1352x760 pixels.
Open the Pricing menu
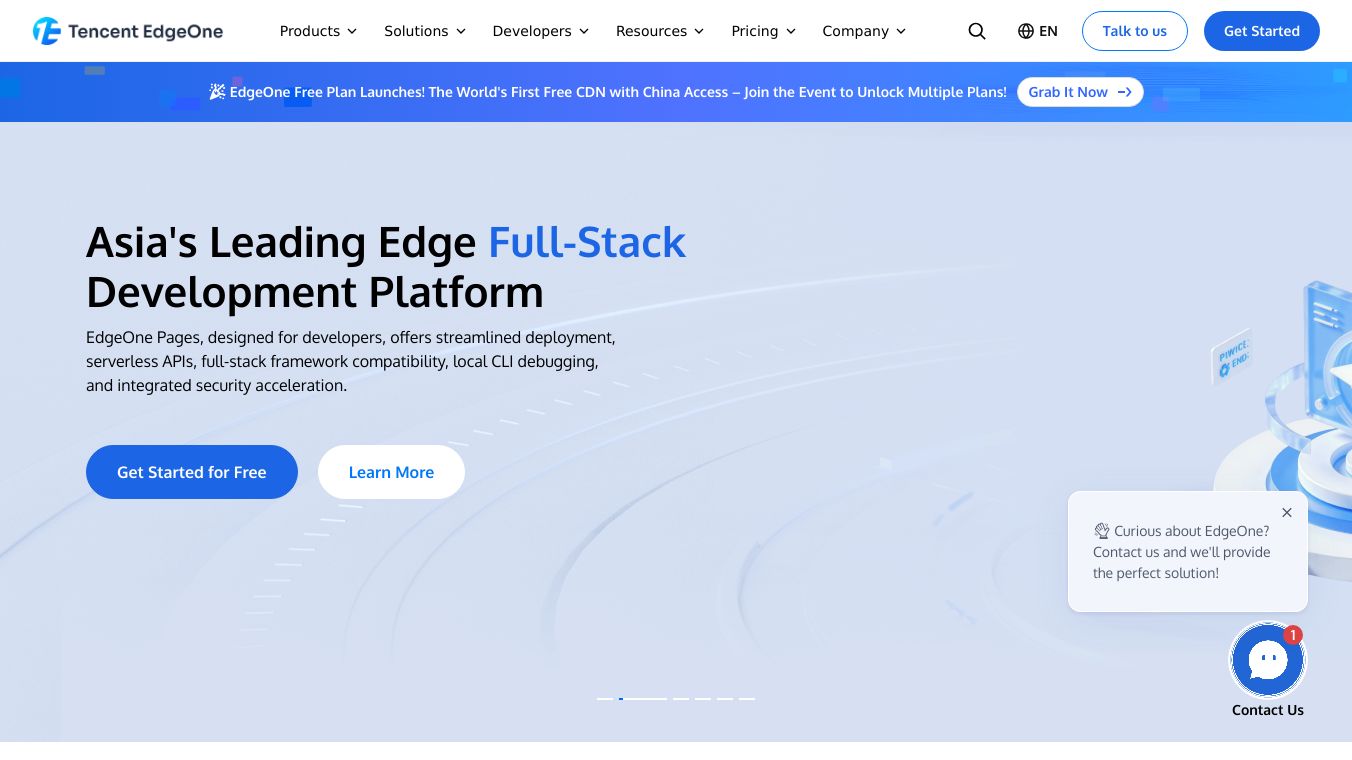coord(764,31)
